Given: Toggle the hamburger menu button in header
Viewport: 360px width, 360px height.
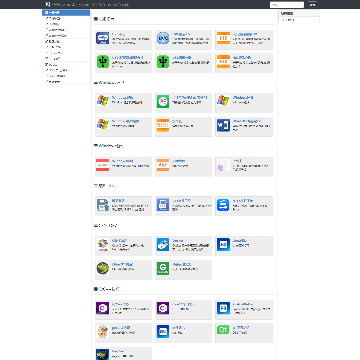Looking at the screenshot, I should tap(312, 4).
